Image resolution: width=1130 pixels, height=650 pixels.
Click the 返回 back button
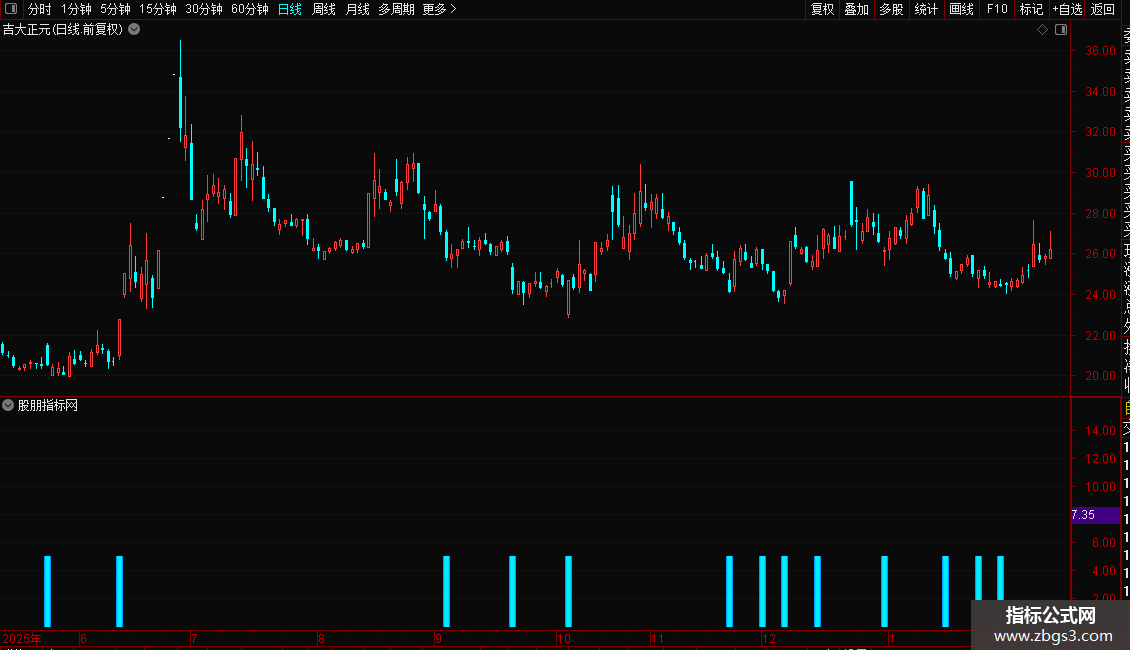[1103, 9]
